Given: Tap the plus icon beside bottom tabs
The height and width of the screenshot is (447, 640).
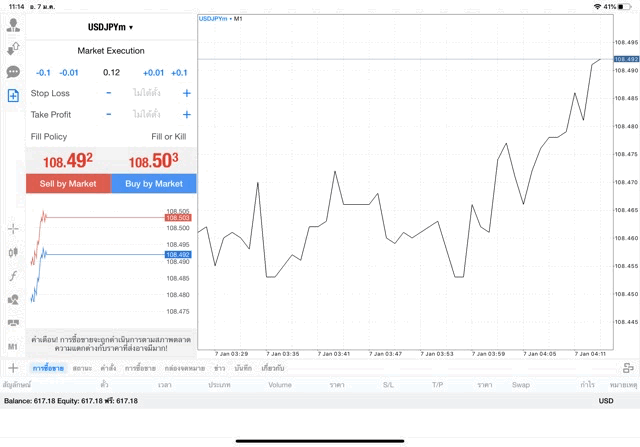Looking at the screenshot, I should point(13,368).
